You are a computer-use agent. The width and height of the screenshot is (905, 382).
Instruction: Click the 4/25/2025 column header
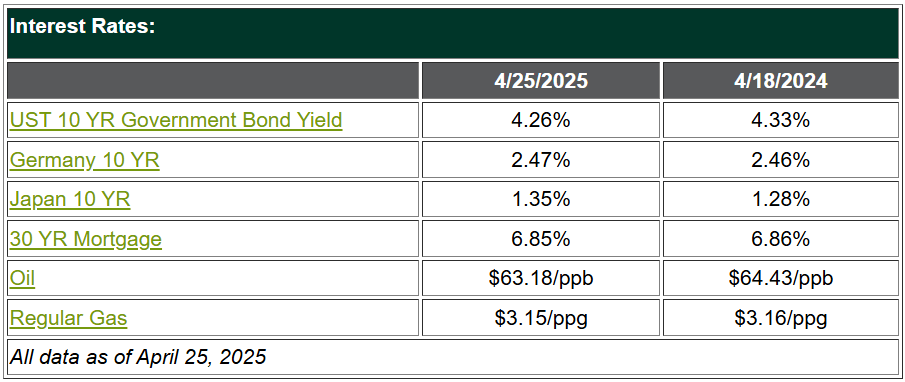click(541, 81)
